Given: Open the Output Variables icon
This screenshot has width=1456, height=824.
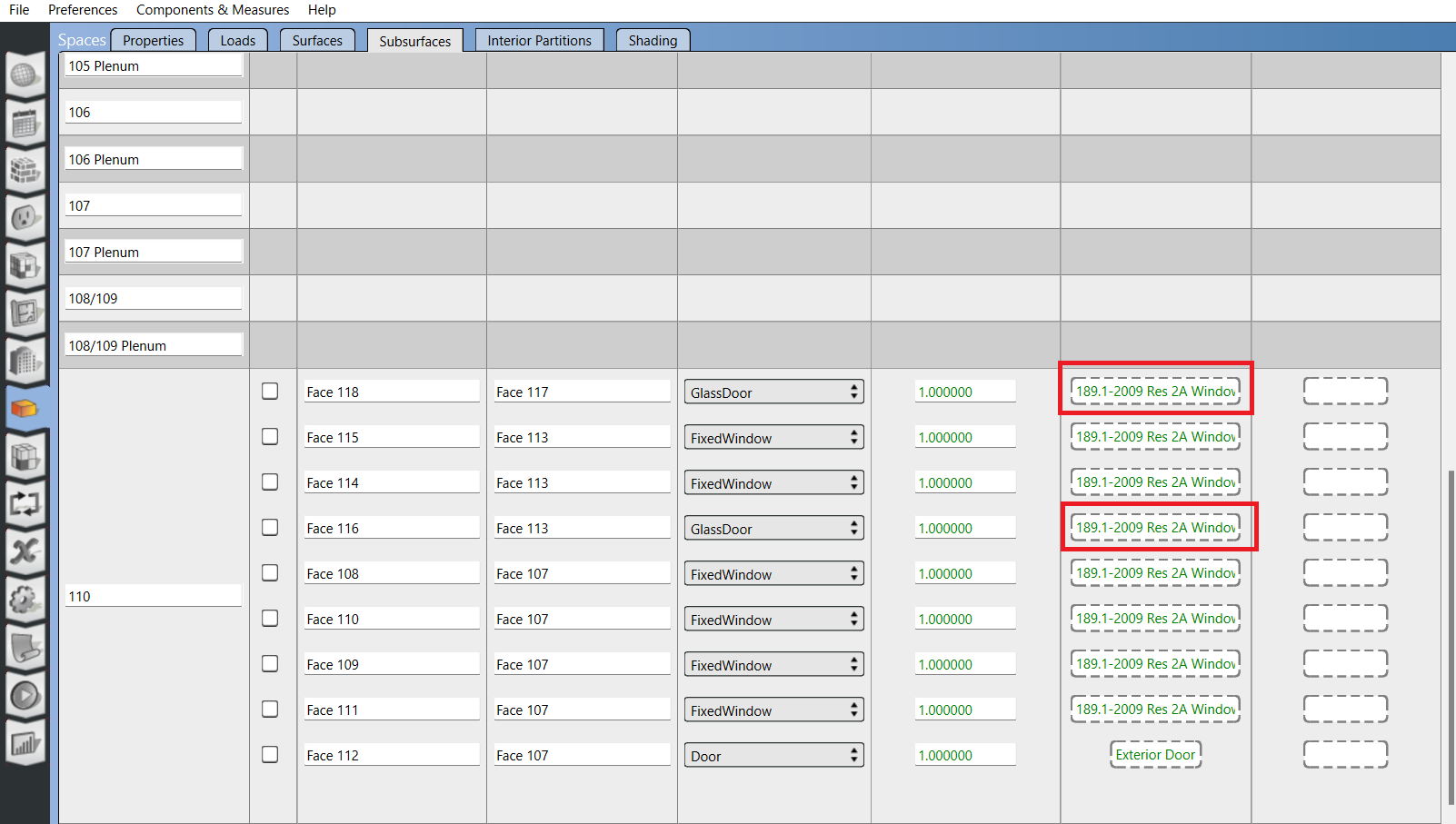Looking at the screenshot, I should (x=25, y=551).
